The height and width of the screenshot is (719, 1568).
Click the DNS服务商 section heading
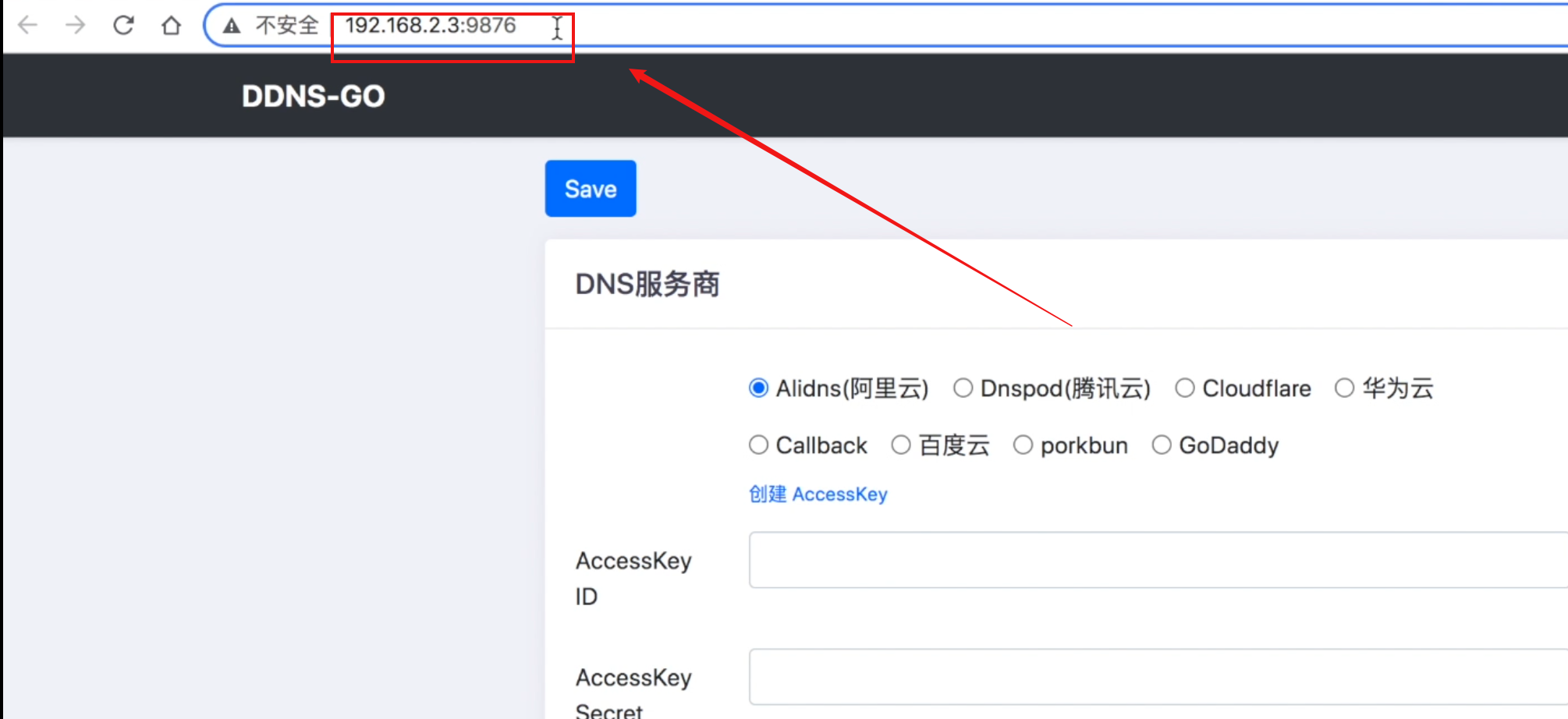click(647, 285)
